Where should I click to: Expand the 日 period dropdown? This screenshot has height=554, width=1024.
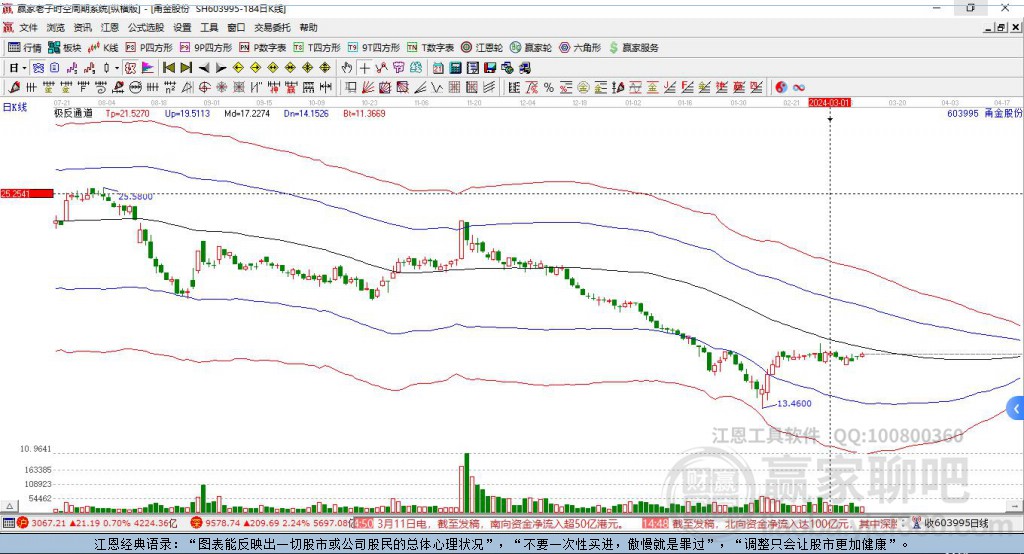click(x=24, y=67)
